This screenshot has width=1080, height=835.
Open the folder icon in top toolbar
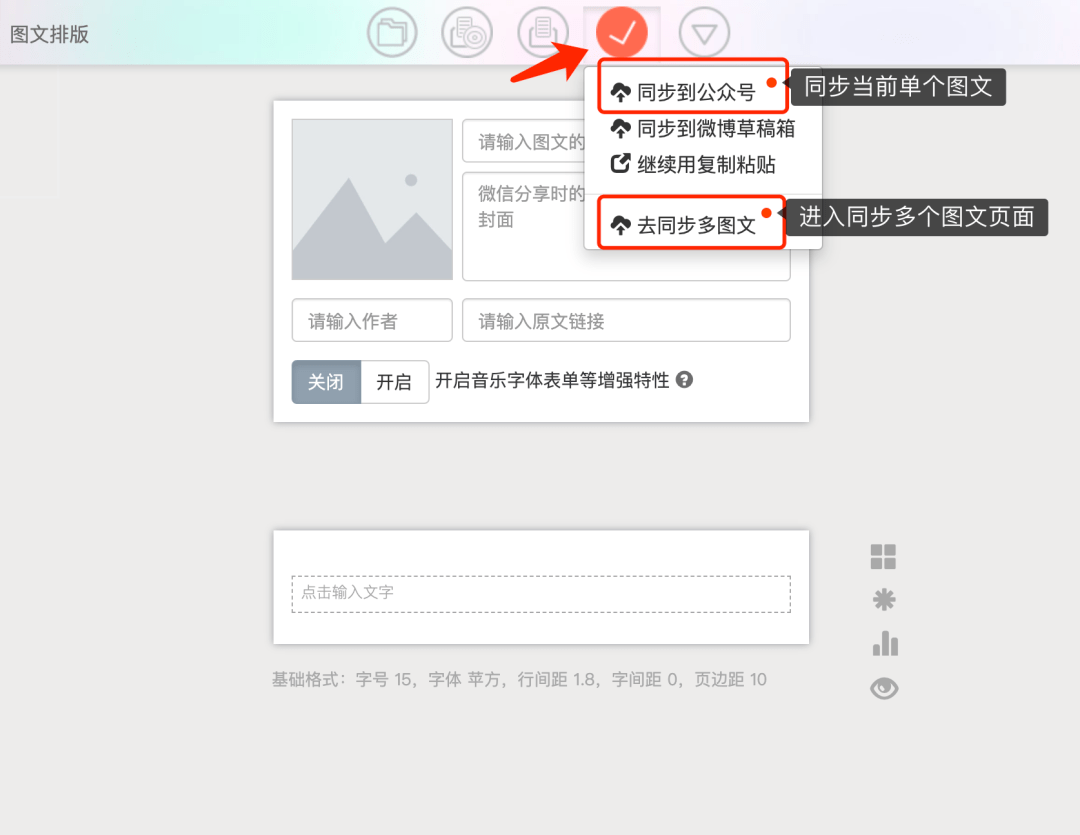(392, 32)
